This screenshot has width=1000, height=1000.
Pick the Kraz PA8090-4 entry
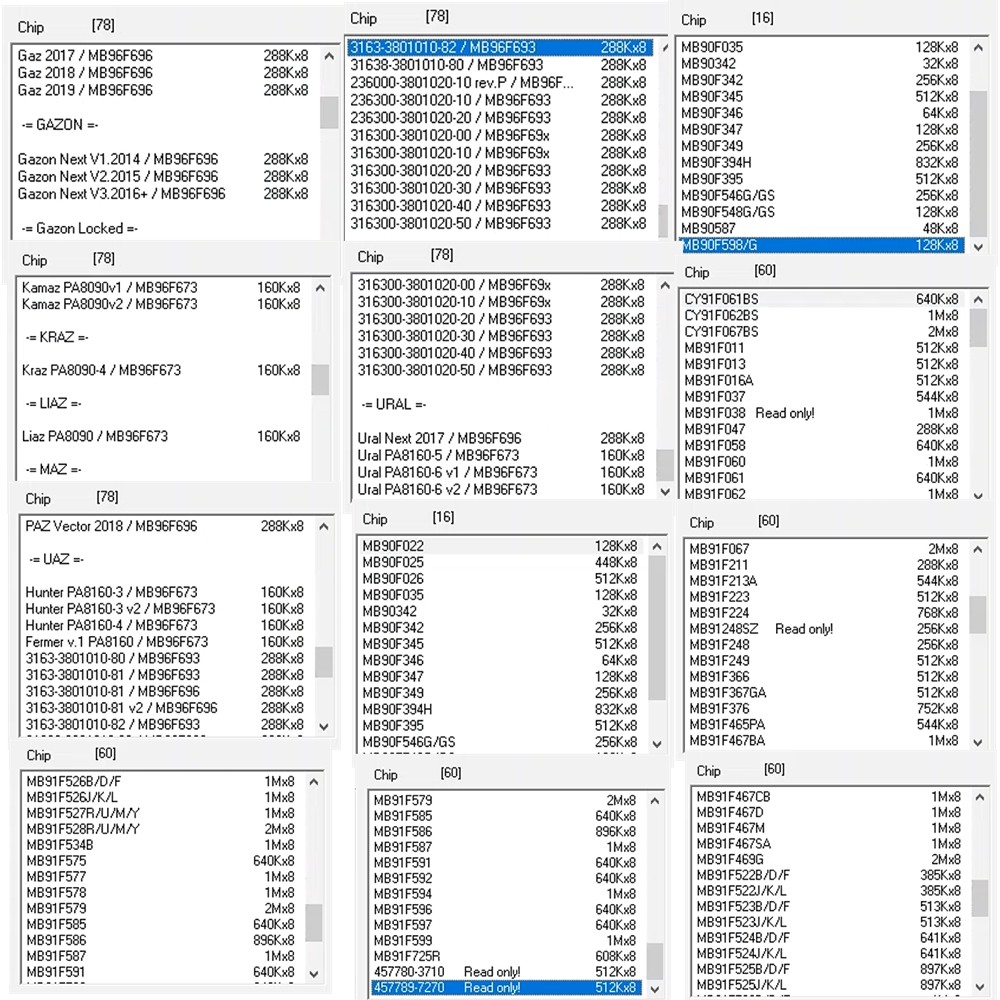tap(102, 370)
